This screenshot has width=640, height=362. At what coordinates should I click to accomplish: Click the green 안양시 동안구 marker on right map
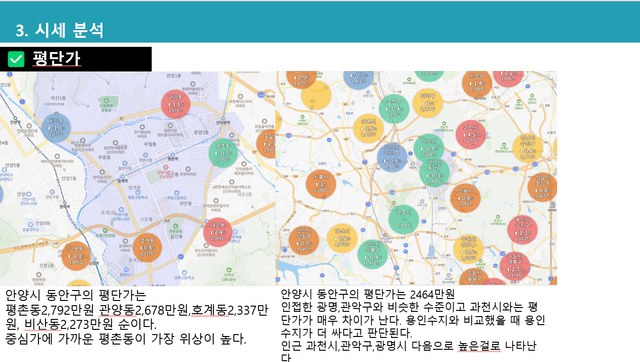(x=434, y=172)
